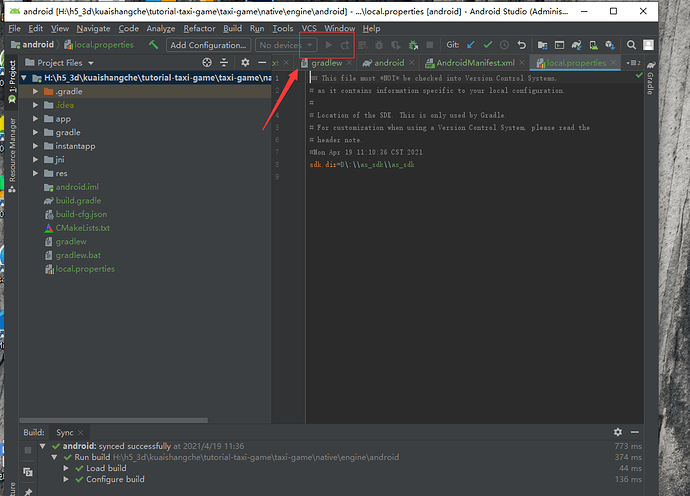Collapse the project root path node
This screenshot has width=690, height=496.
click(24, 78)
